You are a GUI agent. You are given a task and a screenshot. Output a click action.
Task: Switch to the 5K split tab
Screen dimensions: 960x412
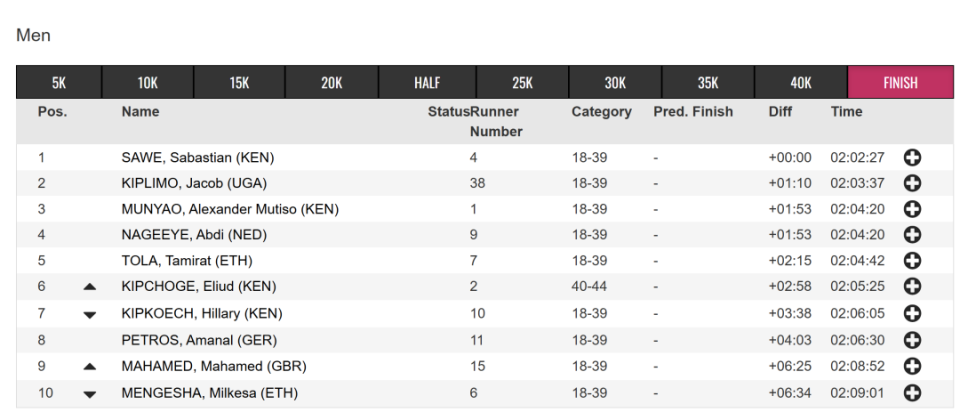(59, 82)
